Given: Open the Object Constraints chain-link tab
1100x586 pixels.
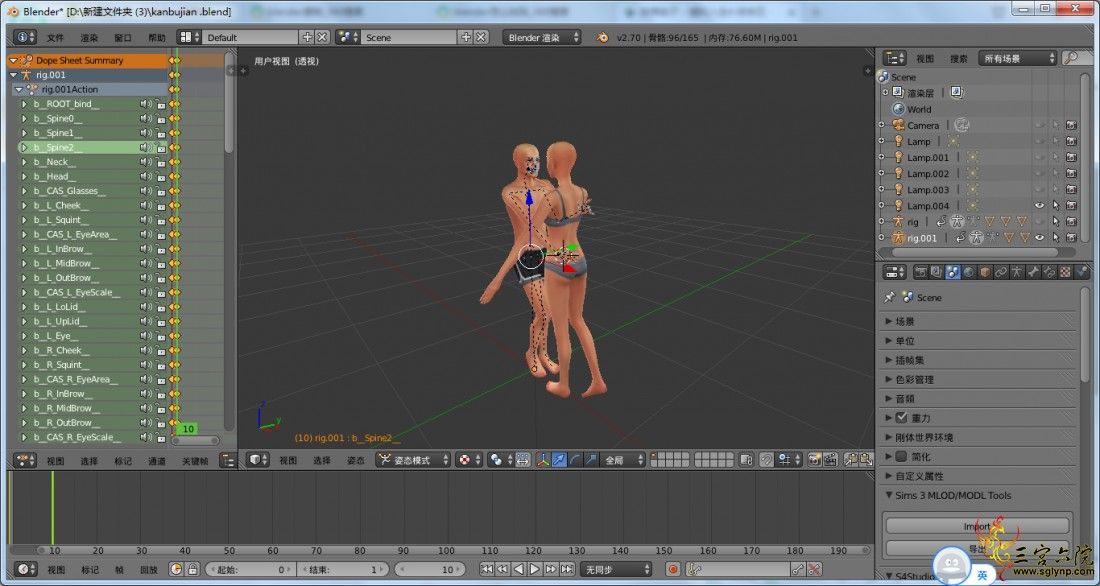Looking at the screenshot, I should pos(1001,272).
